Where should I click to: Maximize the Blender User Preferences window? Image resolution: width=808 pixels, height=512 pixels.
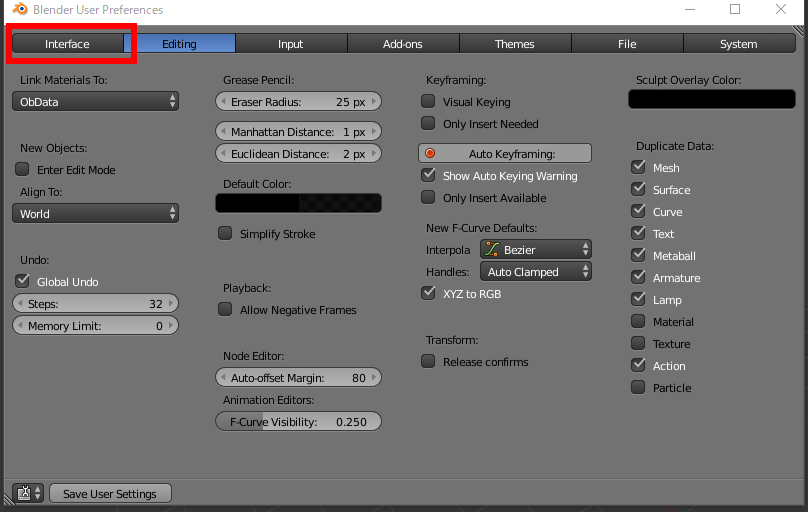click(x=735, y=9)
